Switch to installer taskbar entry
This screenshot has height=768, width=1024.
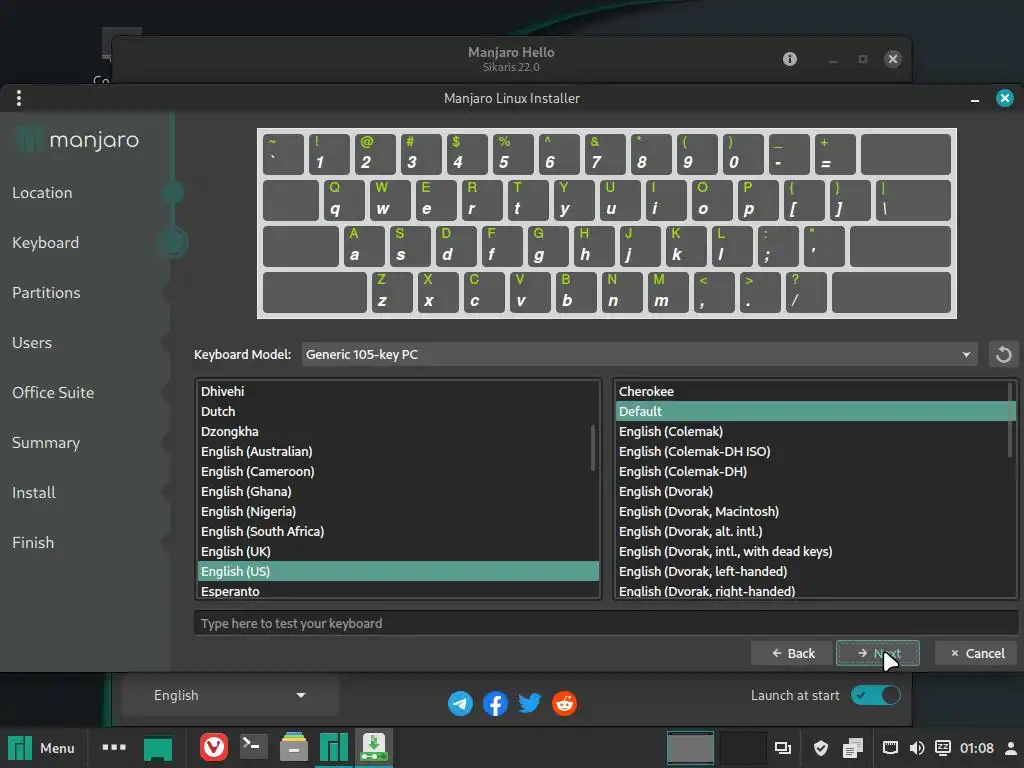(x=374, y=747)
